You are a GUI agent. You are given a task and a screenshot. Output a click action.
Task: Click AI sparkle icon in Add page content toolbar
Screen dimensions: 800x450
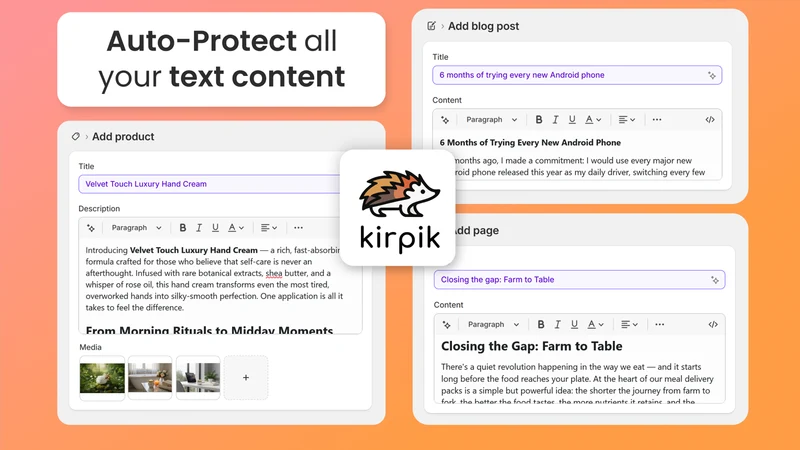[446, 324]
